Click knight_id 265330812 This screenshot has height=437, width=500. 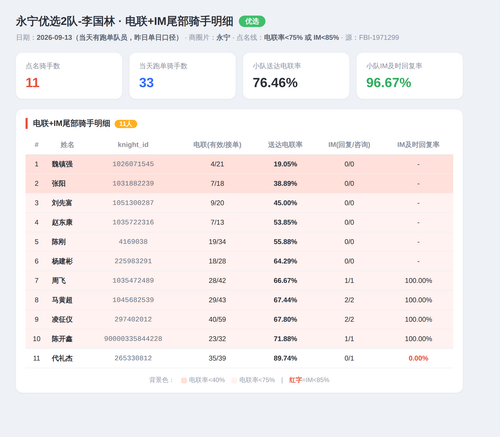[133, 358]
